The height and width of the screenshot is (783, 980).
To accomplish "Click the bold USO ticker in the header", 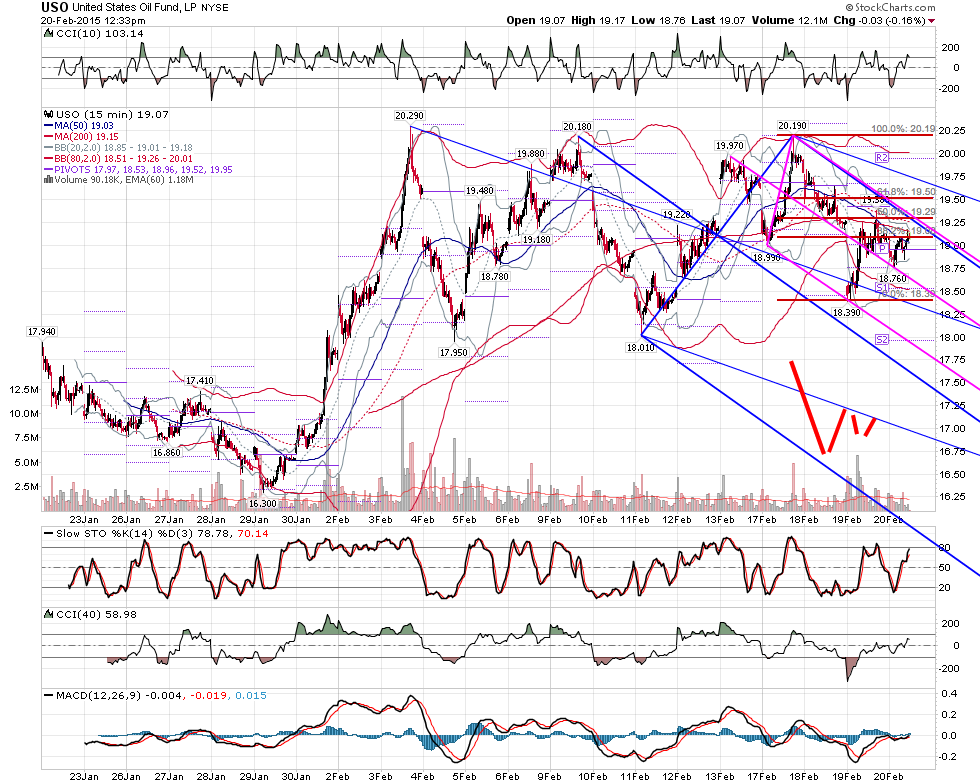I will (x=55, y=7).
